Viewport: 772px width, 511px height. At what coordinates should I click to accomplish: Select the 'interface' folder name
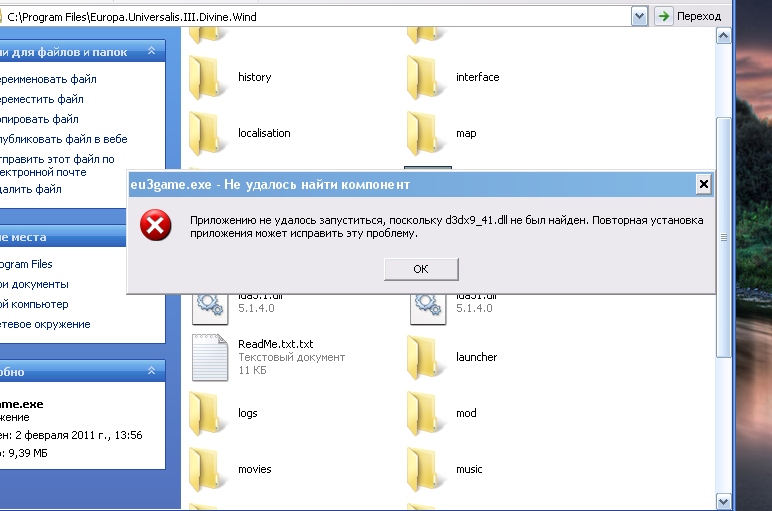coord(478,77)
